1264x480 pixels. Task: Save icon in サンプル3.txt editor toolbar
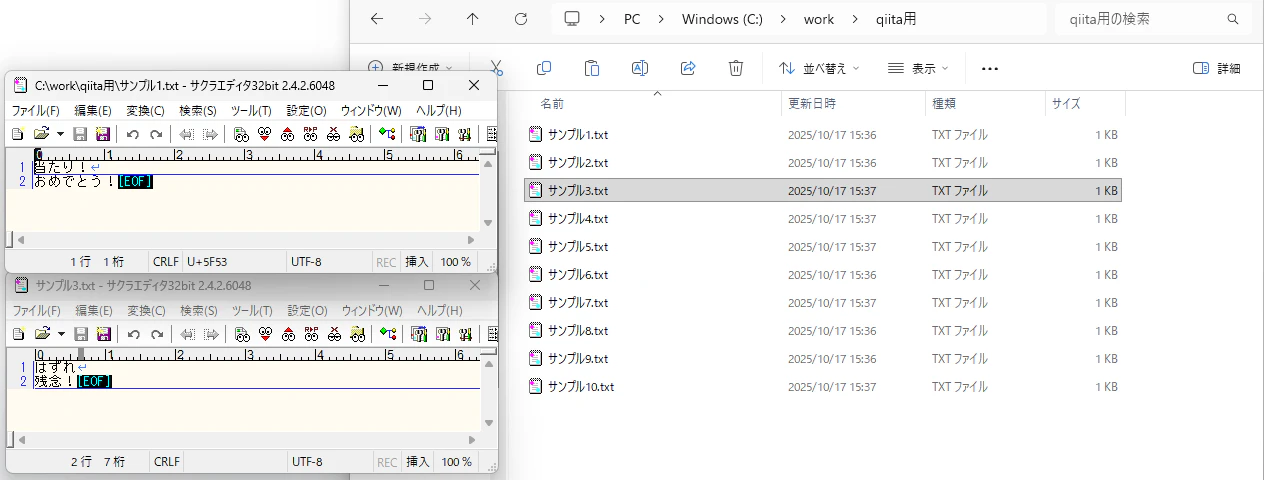click(81, 333)
